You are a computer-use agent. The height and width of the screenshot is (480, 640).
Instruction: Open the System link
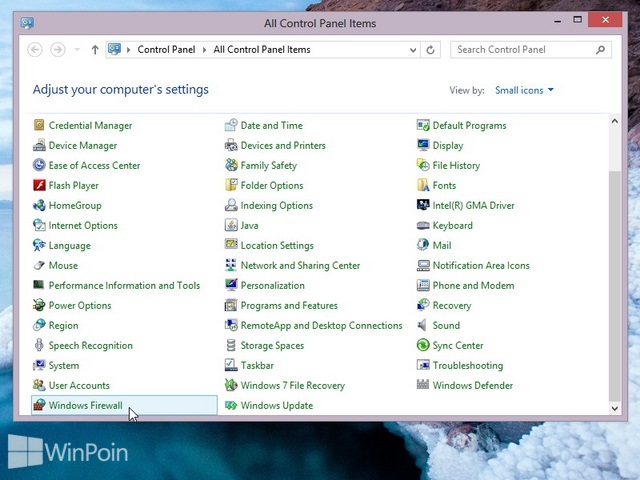coord(64,365)
